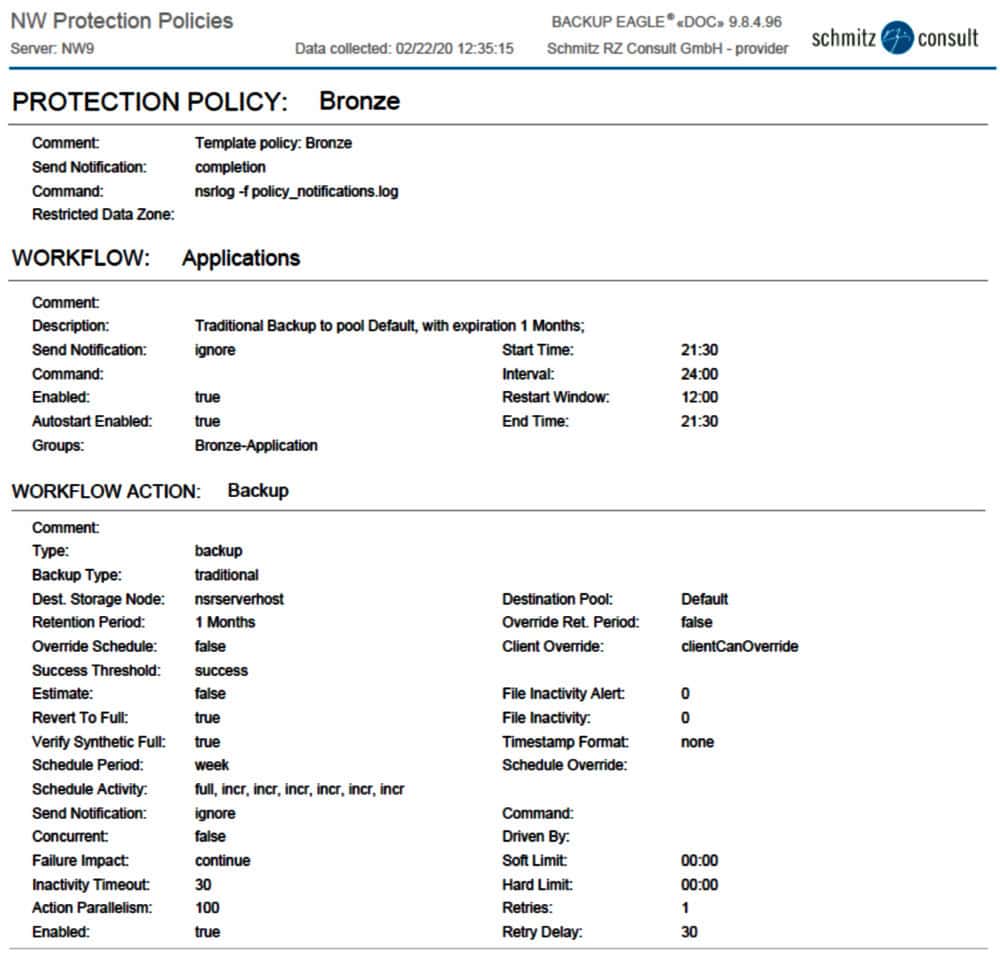Image resolution: width=1000 pixels, height=959 pixels.
Task: Click the Workflow Action Backup heading
Action: point(150,491)
